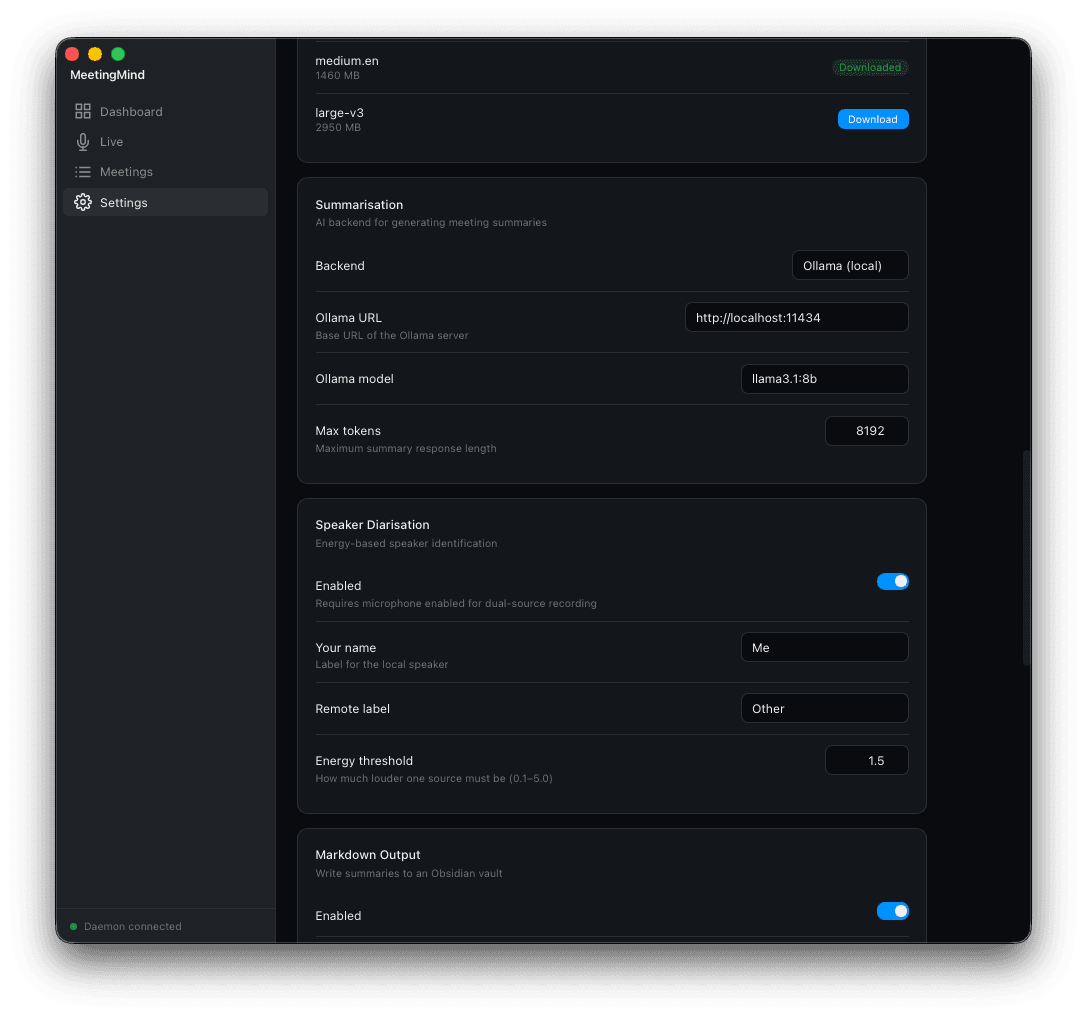Screen dimensions: 1087x1017
Task: Click the 2950 MB size text
Action: coord(338,128)
